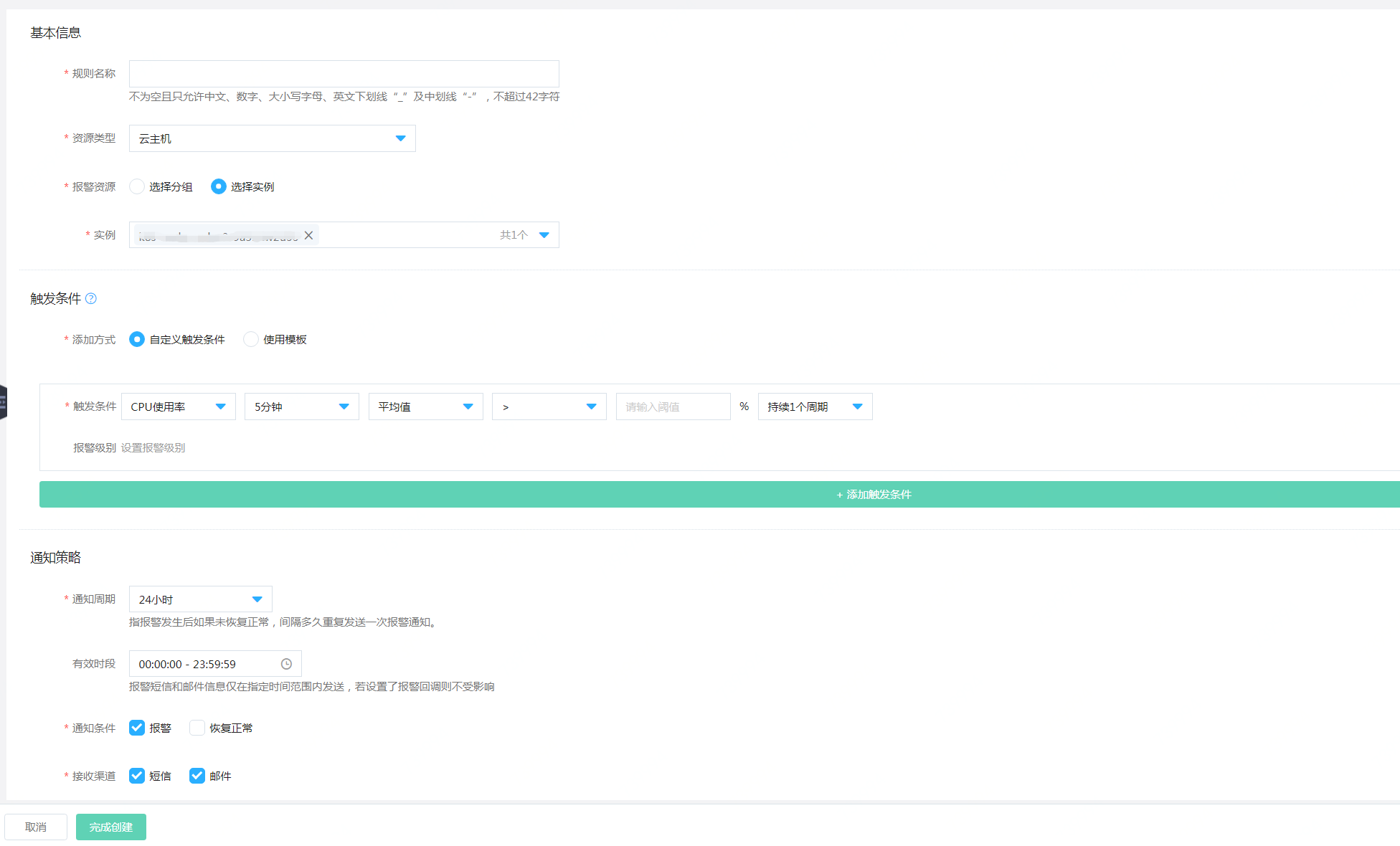Open the 24小时 notification period dropdown
The height and width of the screenshot is (846, 1400).
[x=200, y=599]
